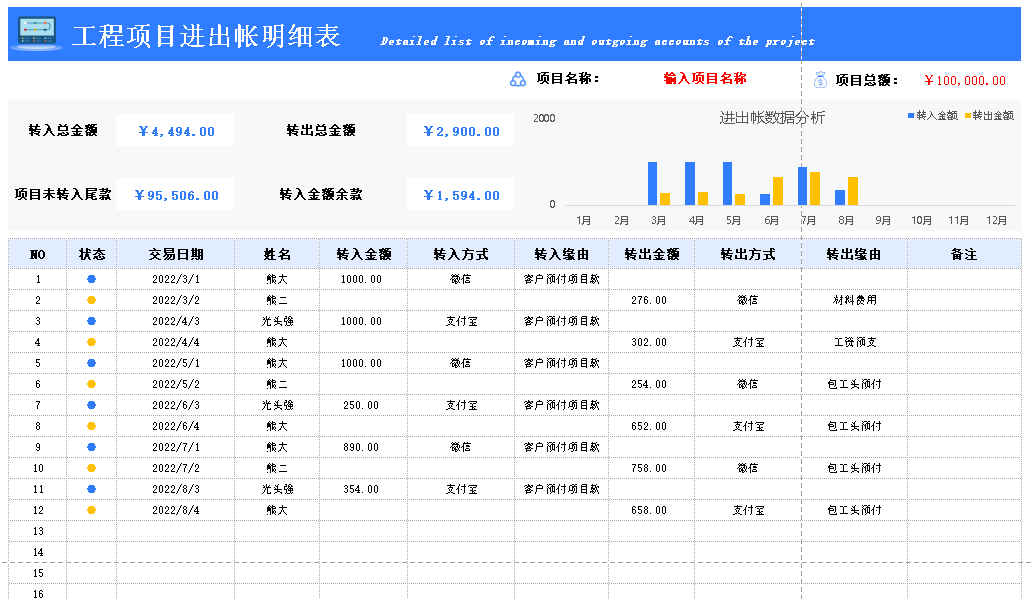Click the money bag icon beside 项目总额
This screenshot has width=1032, height=599.
click(821, 80)
